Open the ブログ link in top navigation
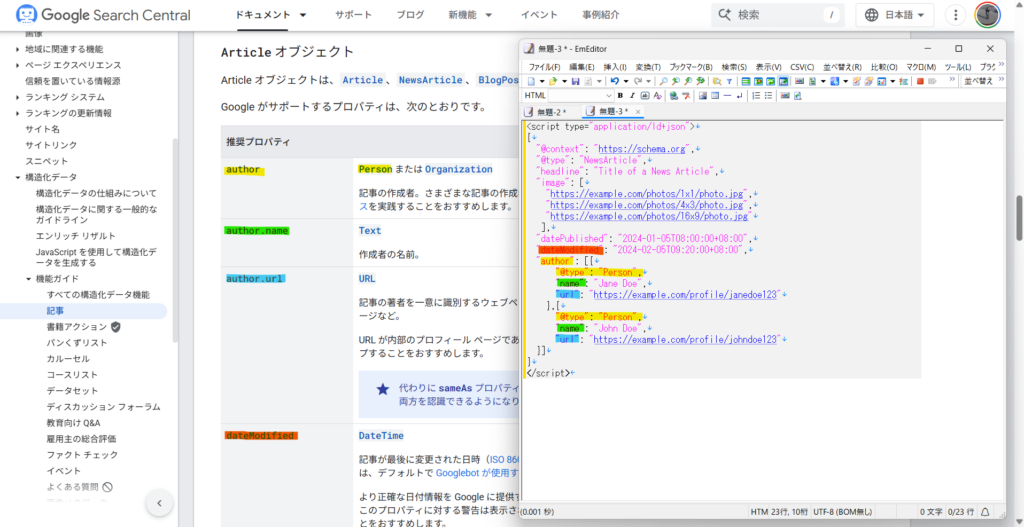 click(410, 14)
